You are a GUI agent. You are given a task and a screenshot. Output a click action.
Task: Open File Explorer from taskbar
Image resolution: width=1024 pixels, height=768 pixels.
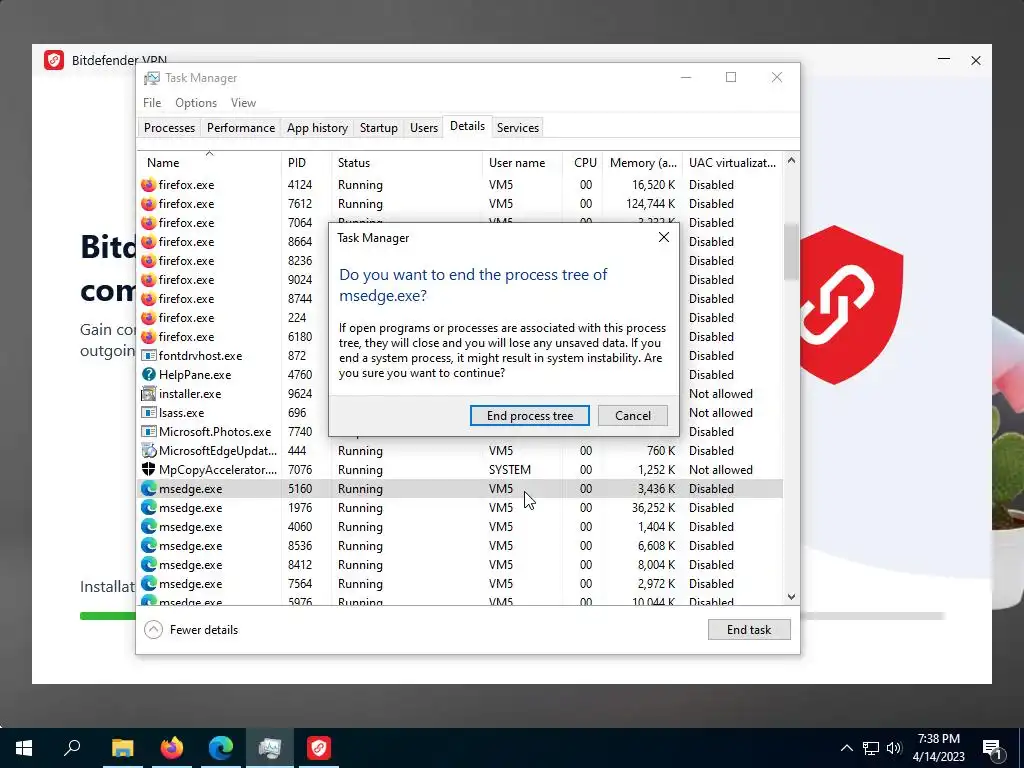click(x=122, y=748)
